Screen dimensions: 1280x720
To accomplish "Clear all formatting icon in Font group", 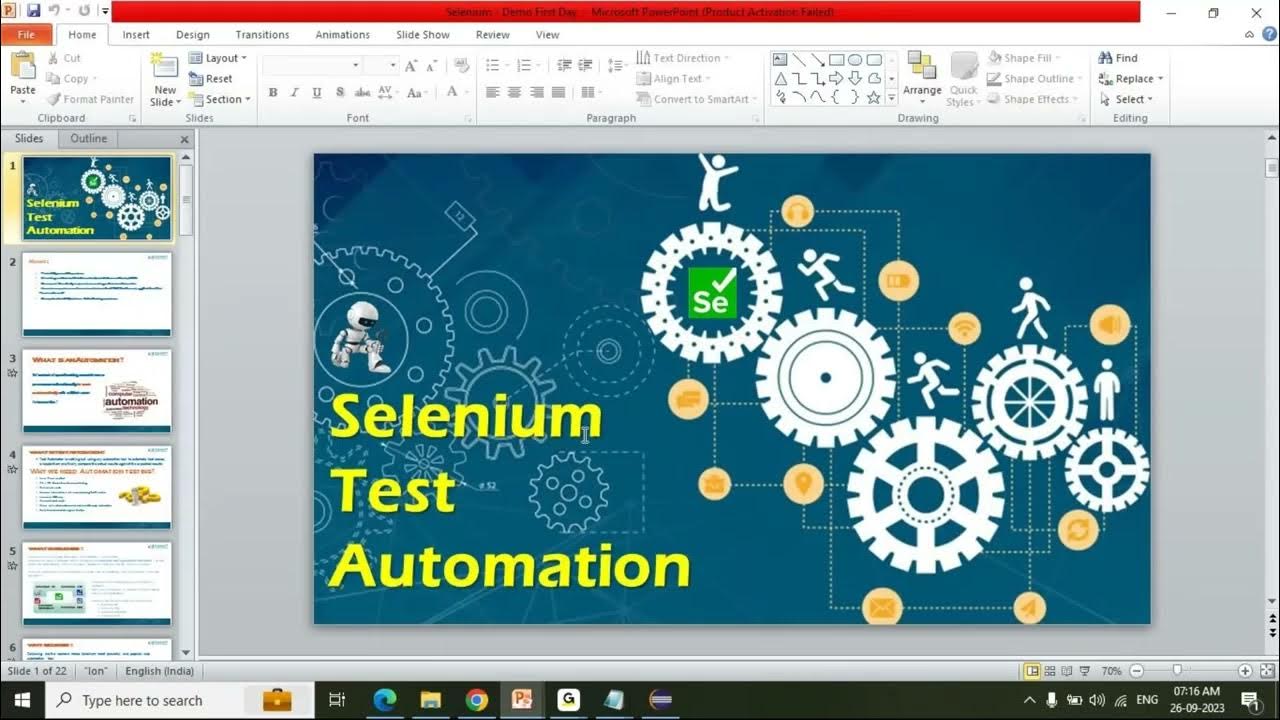I will [461, 65].
